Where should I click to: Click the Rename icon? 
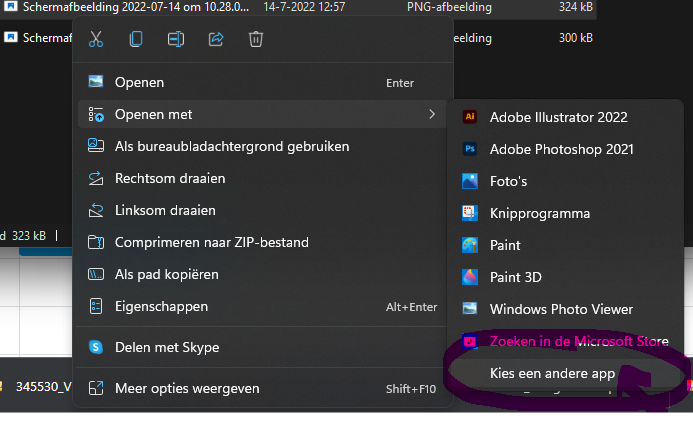click(x=176, y=40)
